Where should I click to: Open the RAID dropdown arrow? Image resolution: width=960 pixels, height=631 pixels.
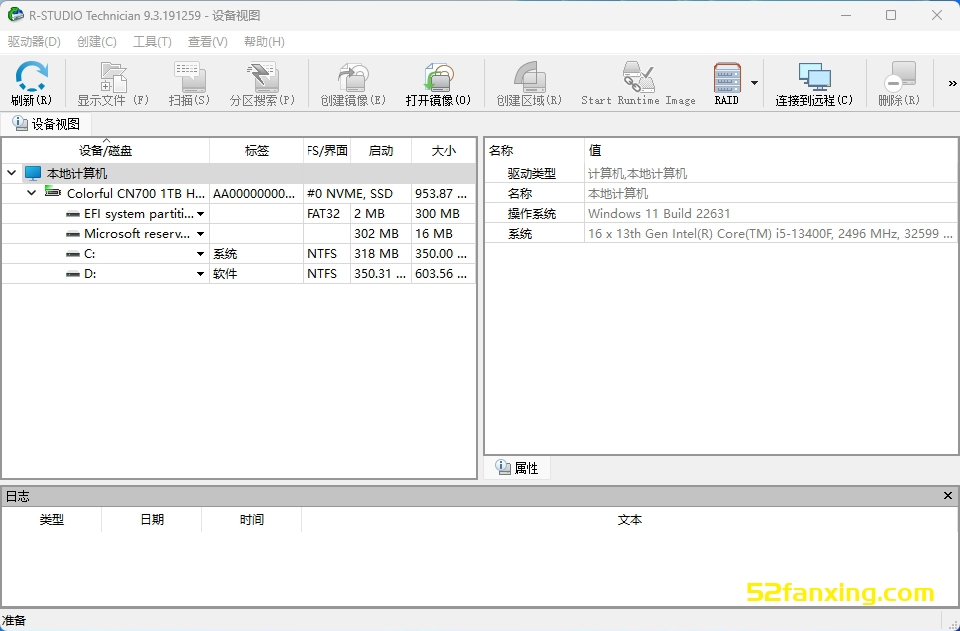[x=754, y=83]
